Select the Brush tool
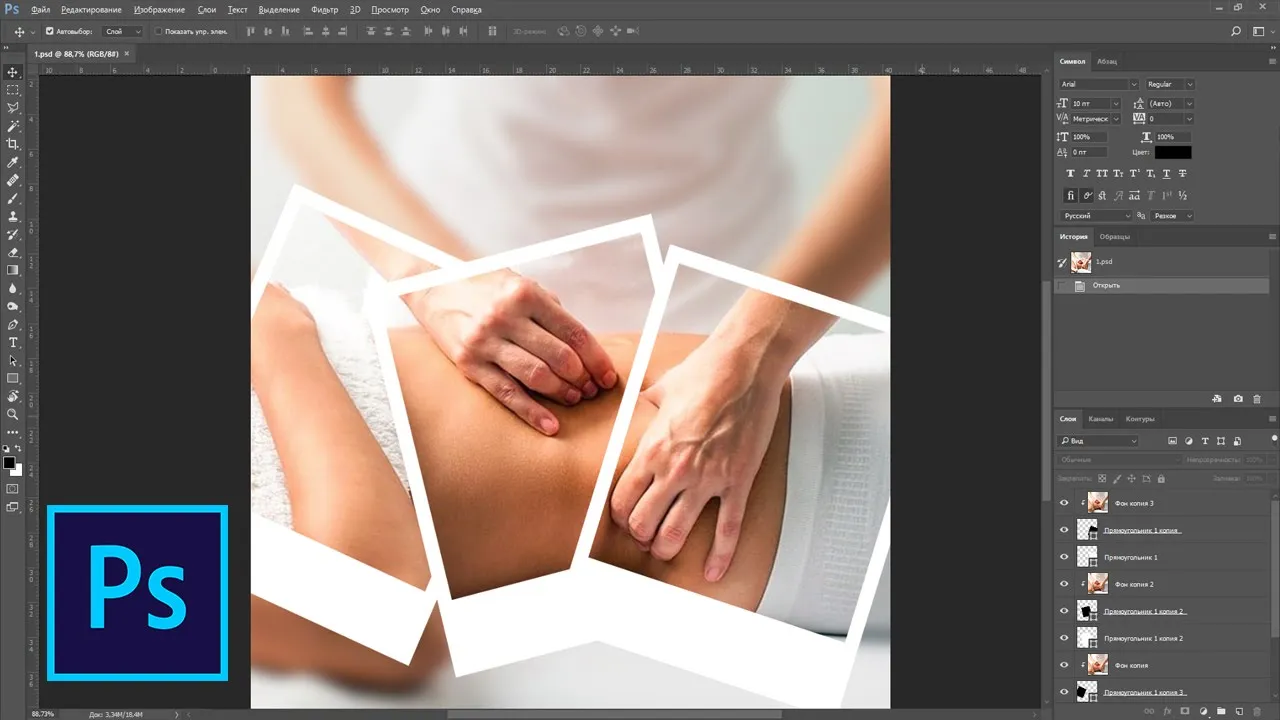This screenshot has width=1280, height=720. click(13, 199)
